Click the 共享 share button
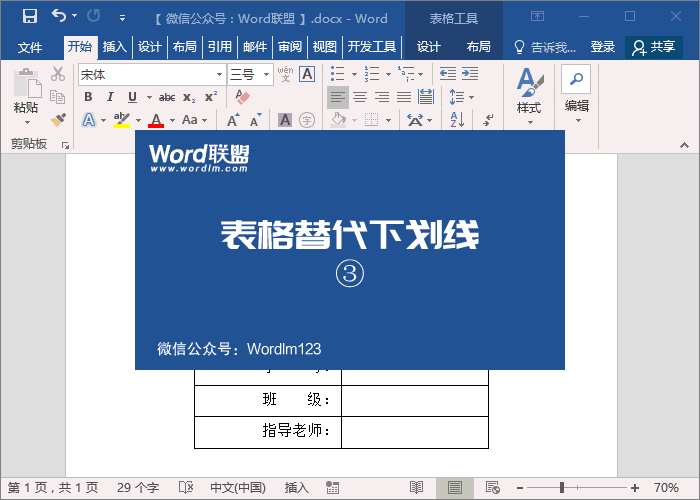 pyautogui.click(x=654, y=47)
